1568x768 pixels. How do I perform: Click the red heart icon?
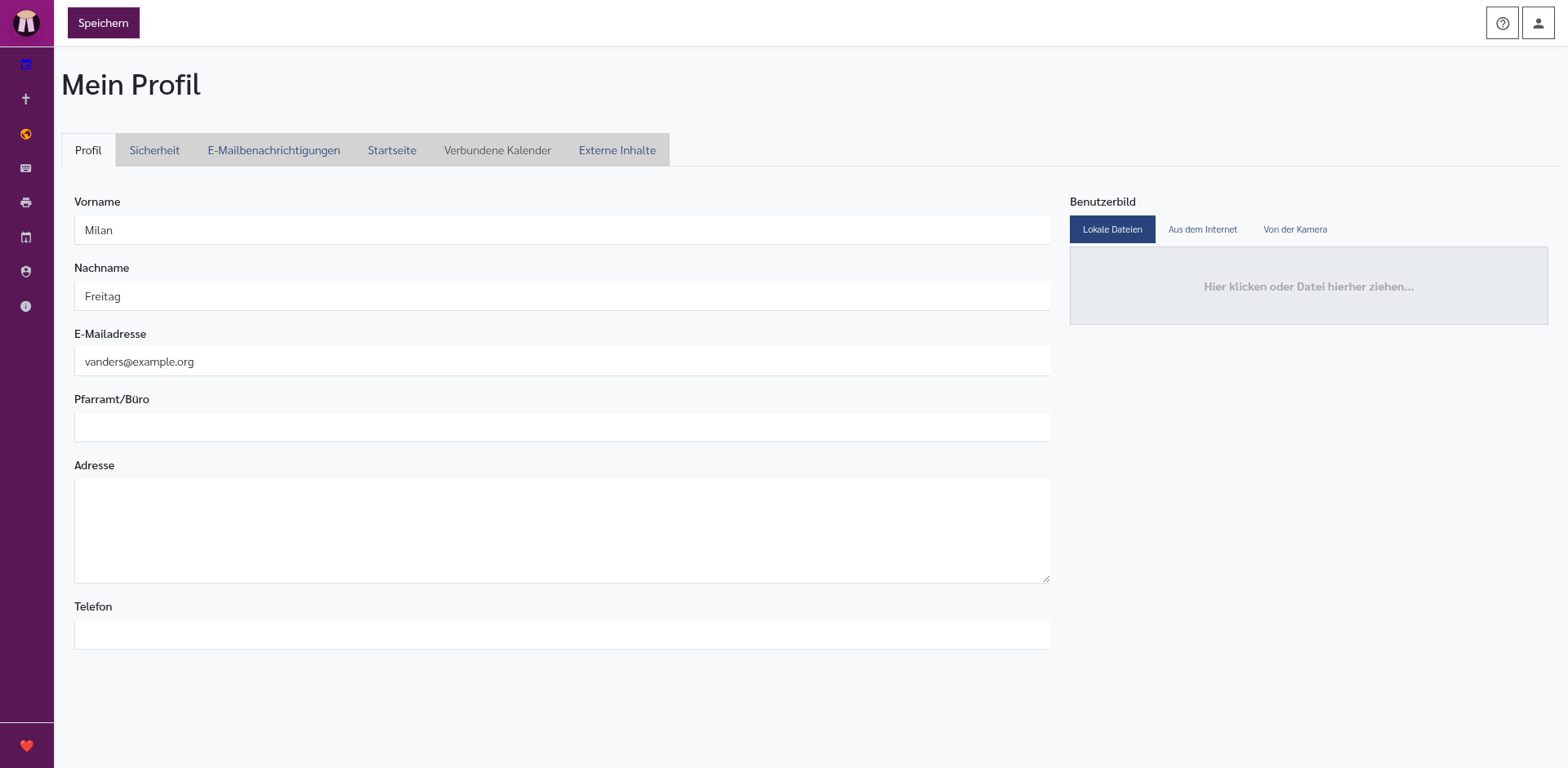pyautogui.click(x=27, y=745)
